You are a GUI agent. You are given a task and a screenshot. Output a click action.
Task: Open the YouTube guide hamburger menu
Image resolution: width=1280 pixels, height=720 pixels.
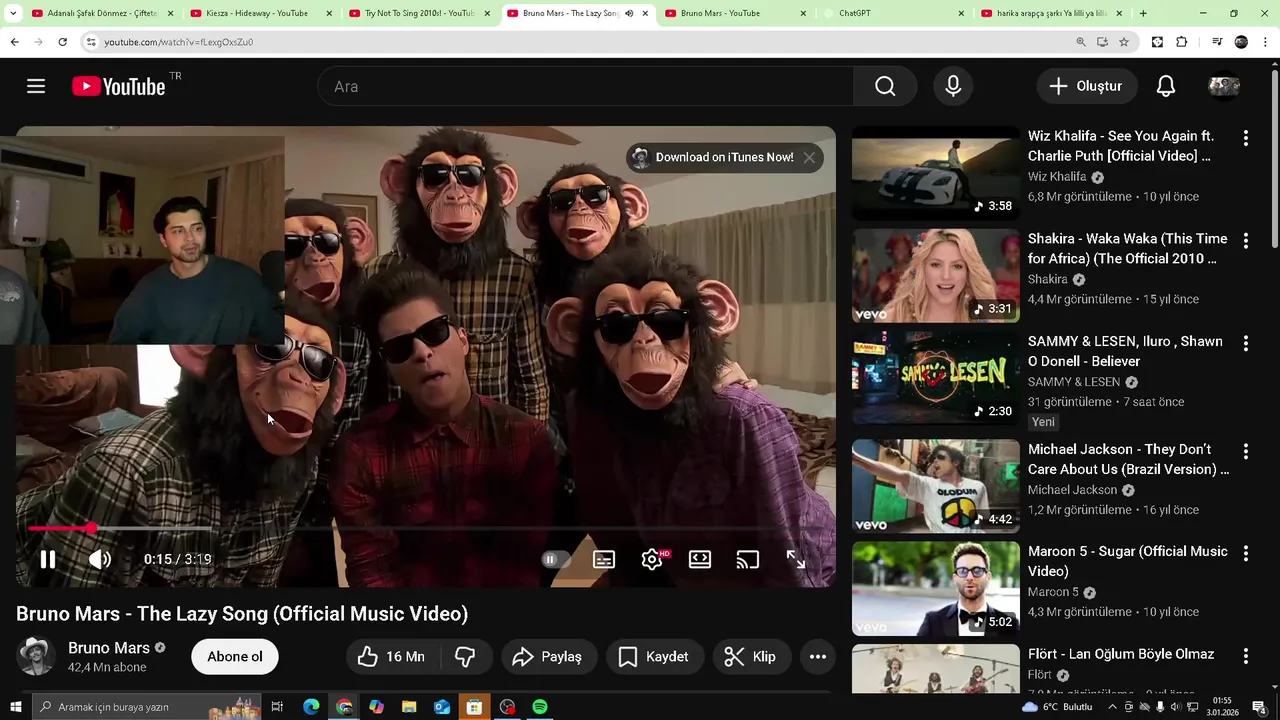pyautogui.click(x=36, y=86)
